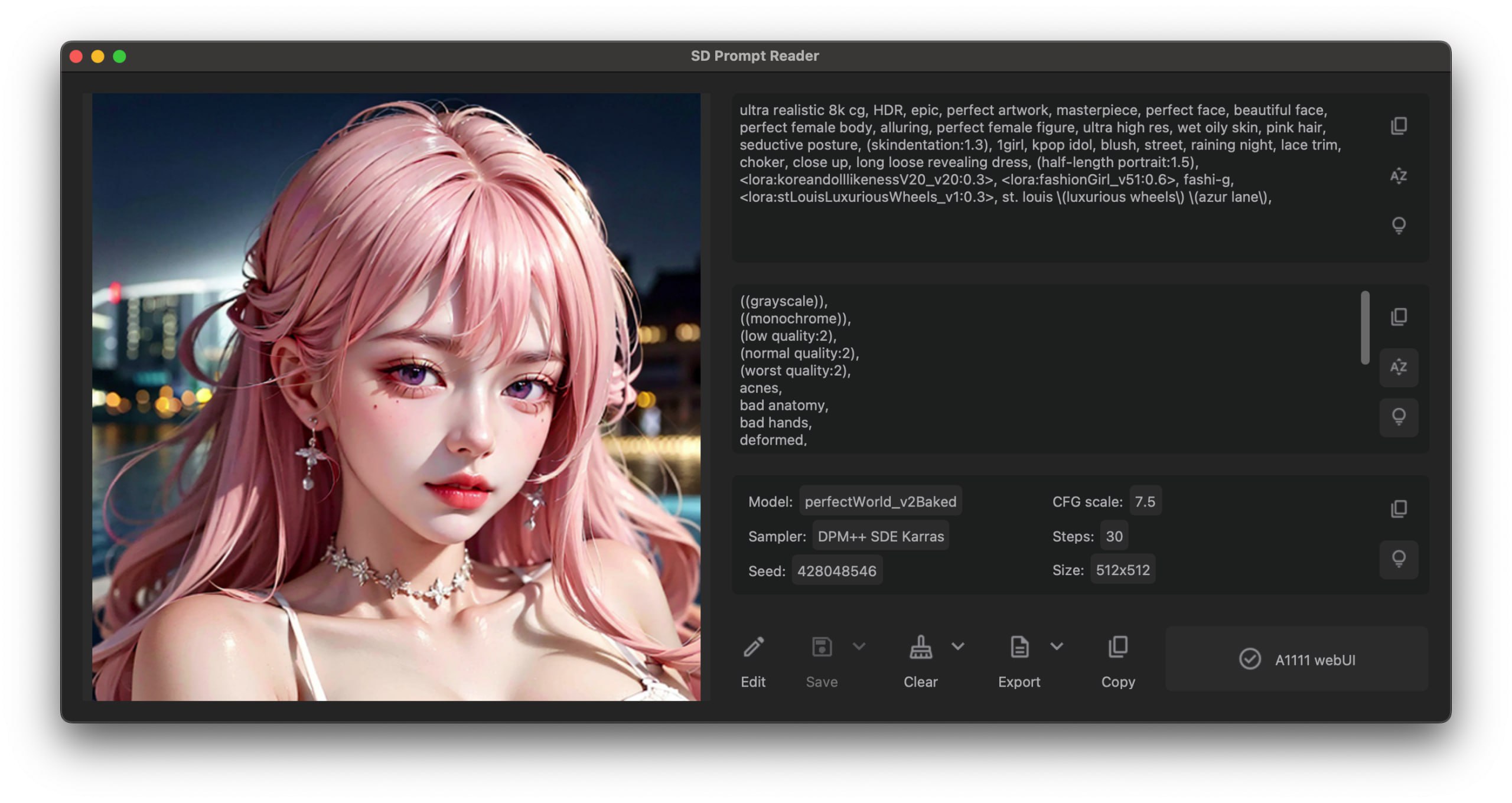Expand the Export options dropdown arrow
Viewport: 1512px width, 803px height.
click(1057, 647)
